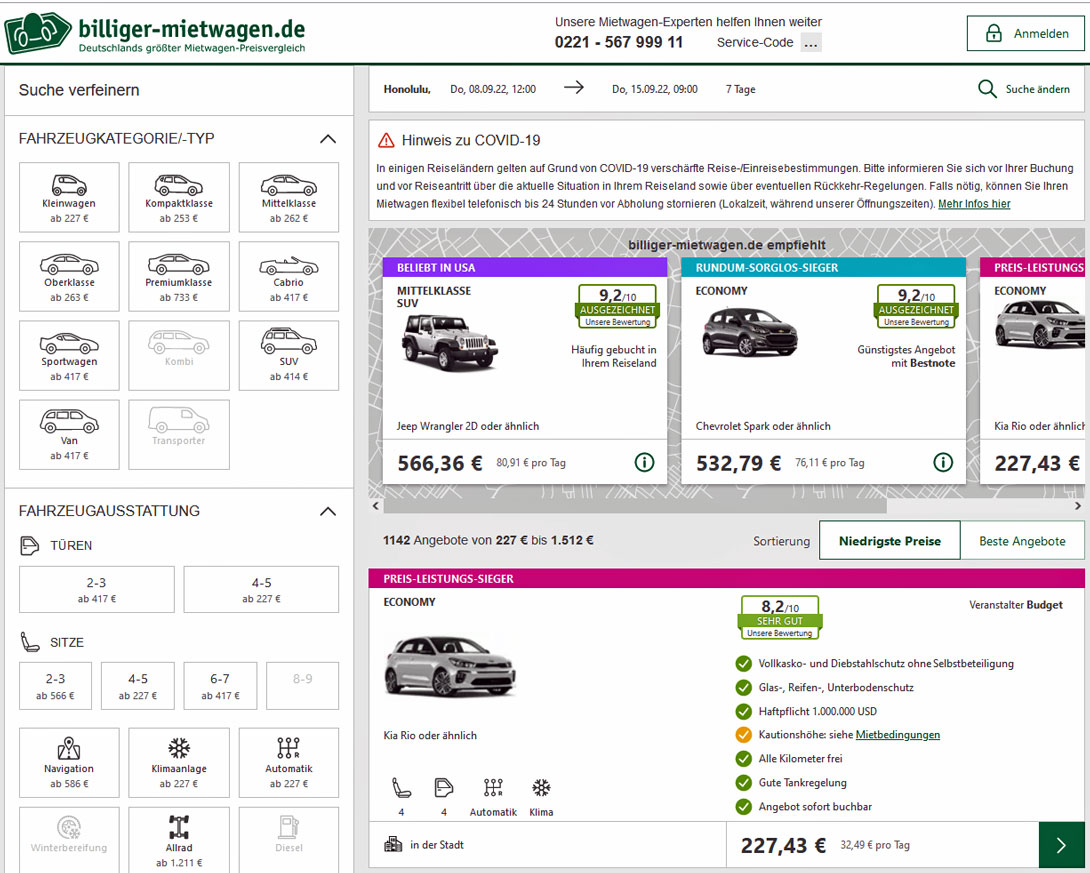1090x873 pixels.
Task: Collapse the Fahrzeugkategorie/-Typ section
Action: point(327,139)
